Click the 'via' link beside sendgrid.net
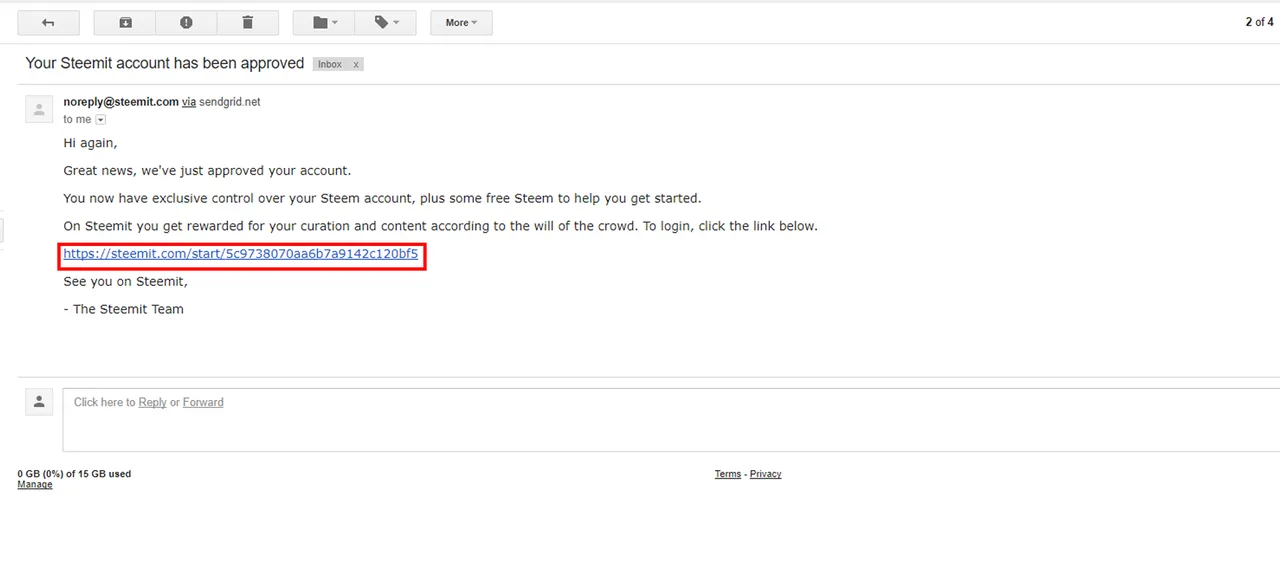This screenshot has height=576, width=1280. [189, 102]
